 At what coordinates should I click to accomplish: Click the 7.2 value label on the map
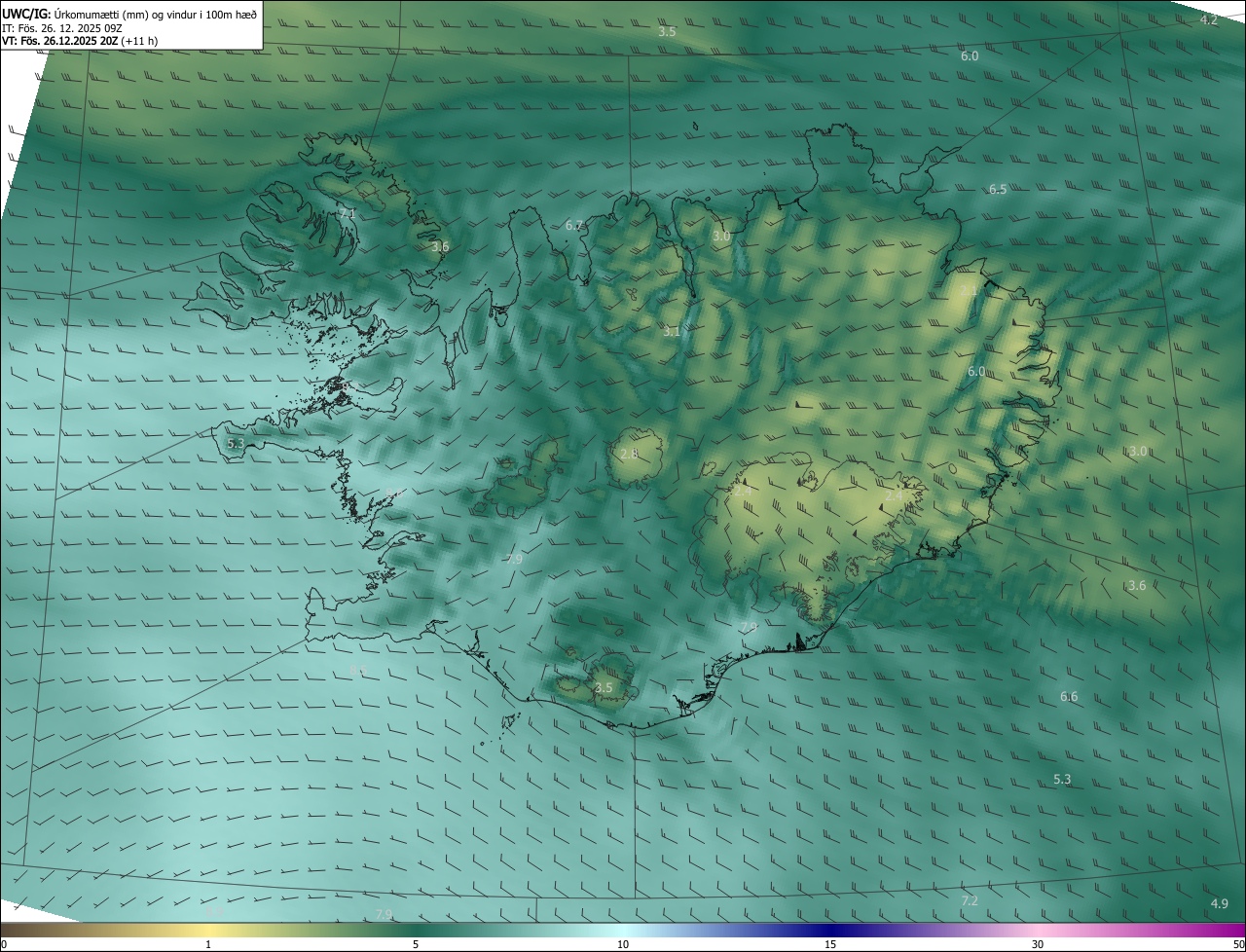coord(970,901)
